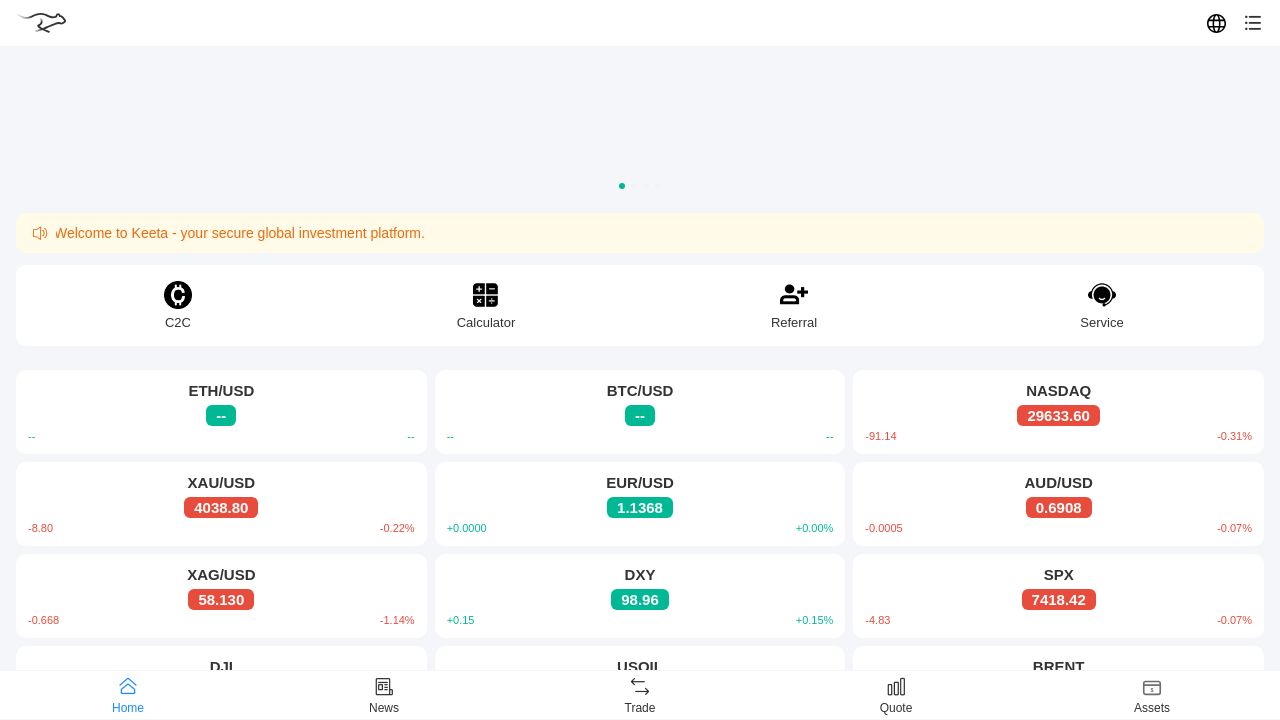This screenshot has height=720, width=1280.
Task: Click the green BTC/USD placeholder price badge
Action: click(640, 416)
